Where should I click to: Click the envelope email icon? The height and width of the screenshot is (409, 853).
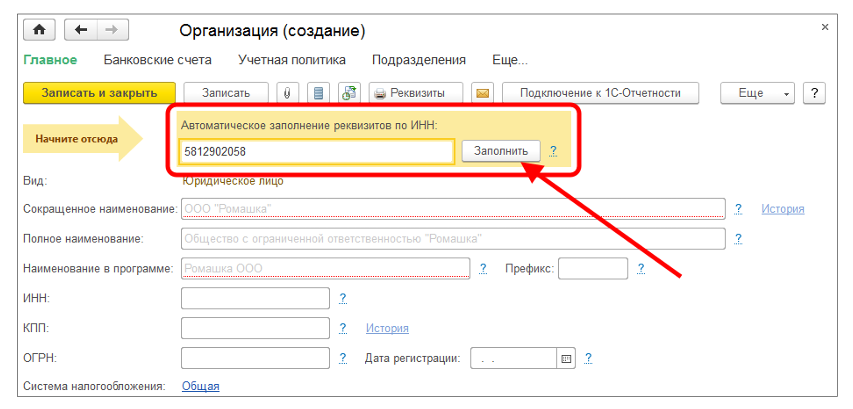482,93
